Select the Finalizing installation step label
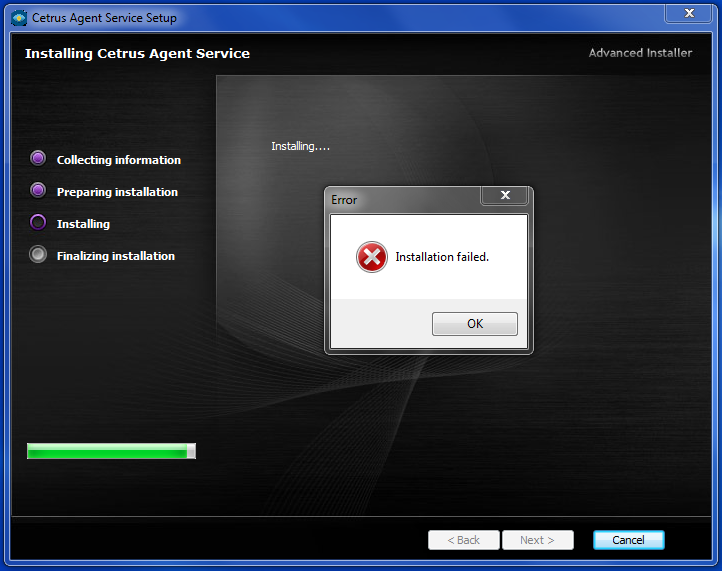 (x=116, y=256)
